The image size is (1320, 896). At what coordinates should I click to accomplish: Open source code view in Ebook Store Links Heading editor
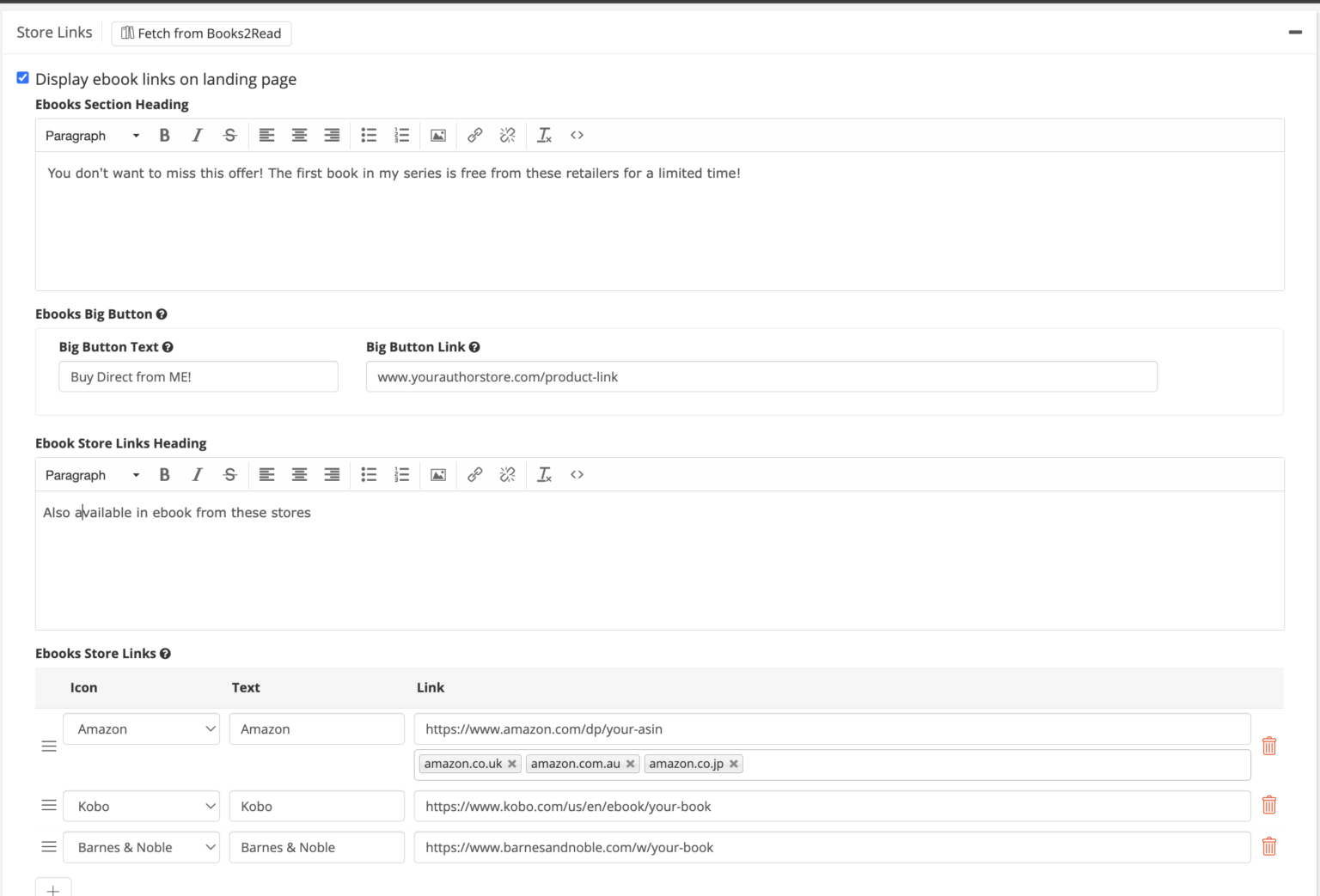click(x=577, y=474)
